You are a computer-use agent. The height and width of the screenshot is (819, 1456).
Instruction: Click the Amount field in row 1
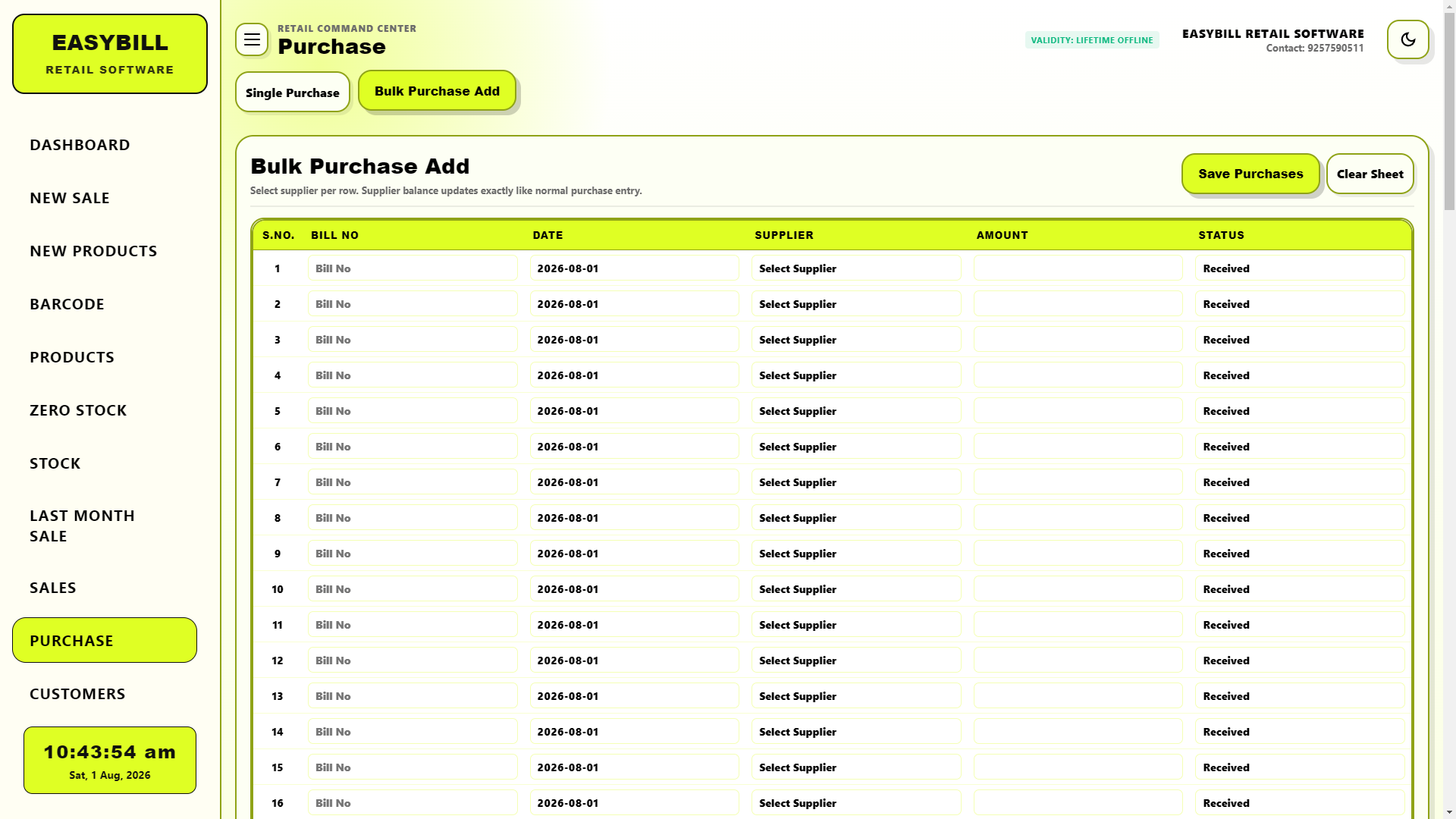[1078, 268]
